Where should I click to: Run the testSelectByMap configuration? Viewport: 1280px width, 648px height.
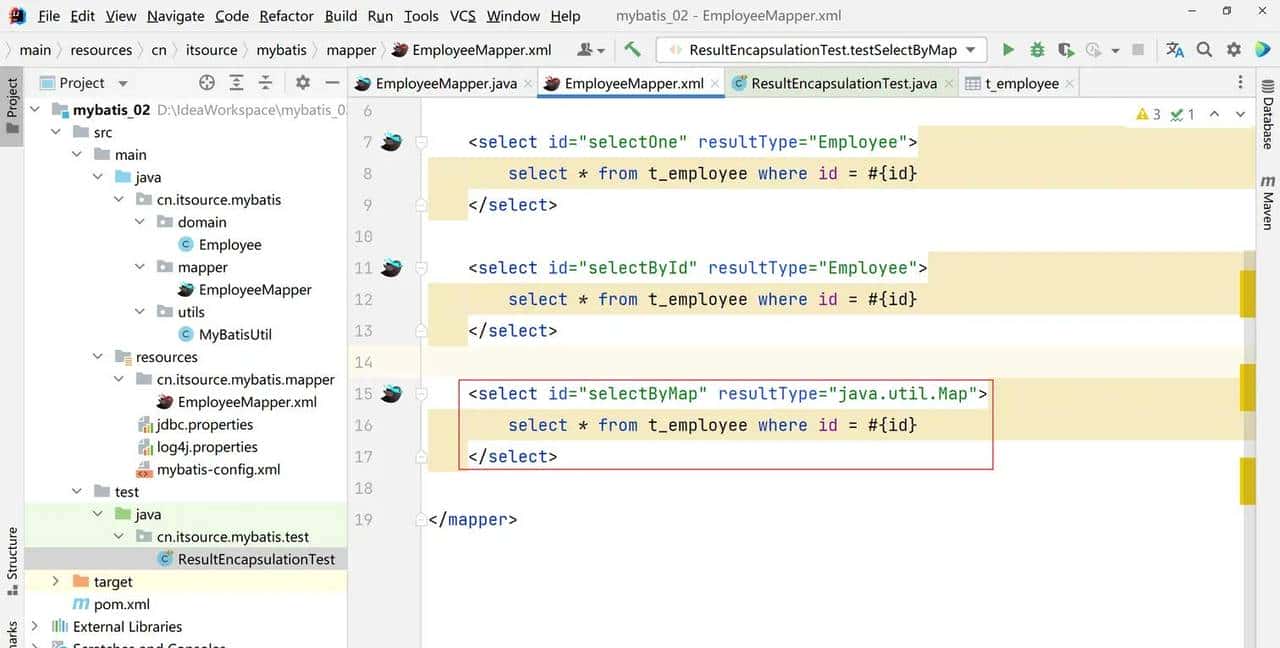click(x=1008, y=50)
